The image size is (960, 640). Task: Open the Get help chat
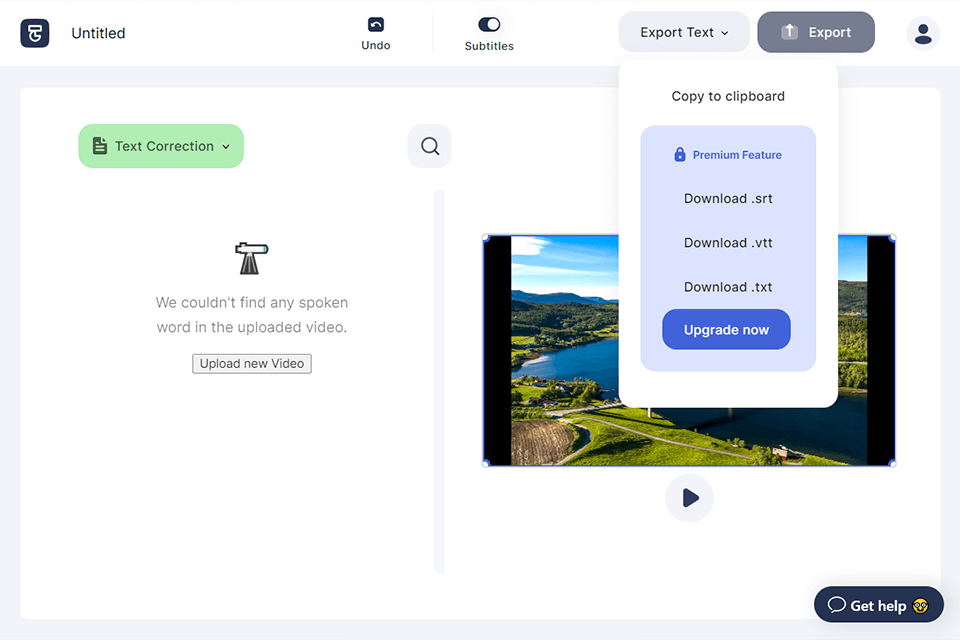879,605
